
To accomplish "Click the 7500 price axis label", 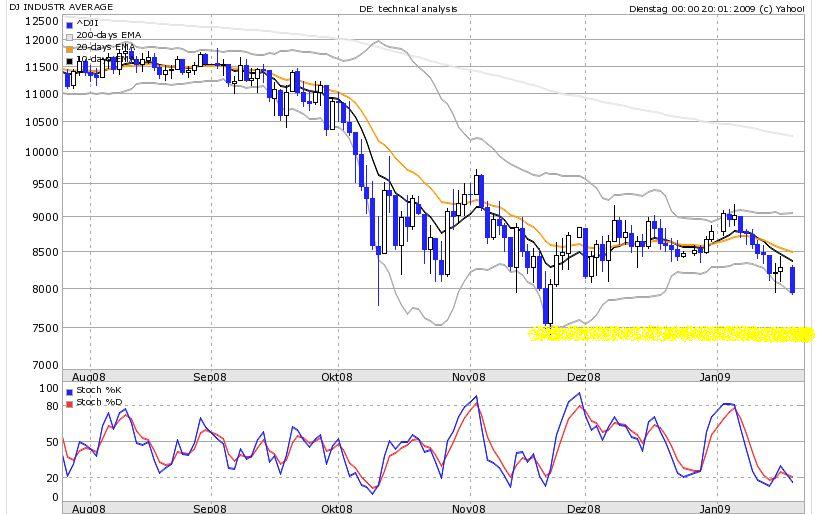I will click(45, 328).
